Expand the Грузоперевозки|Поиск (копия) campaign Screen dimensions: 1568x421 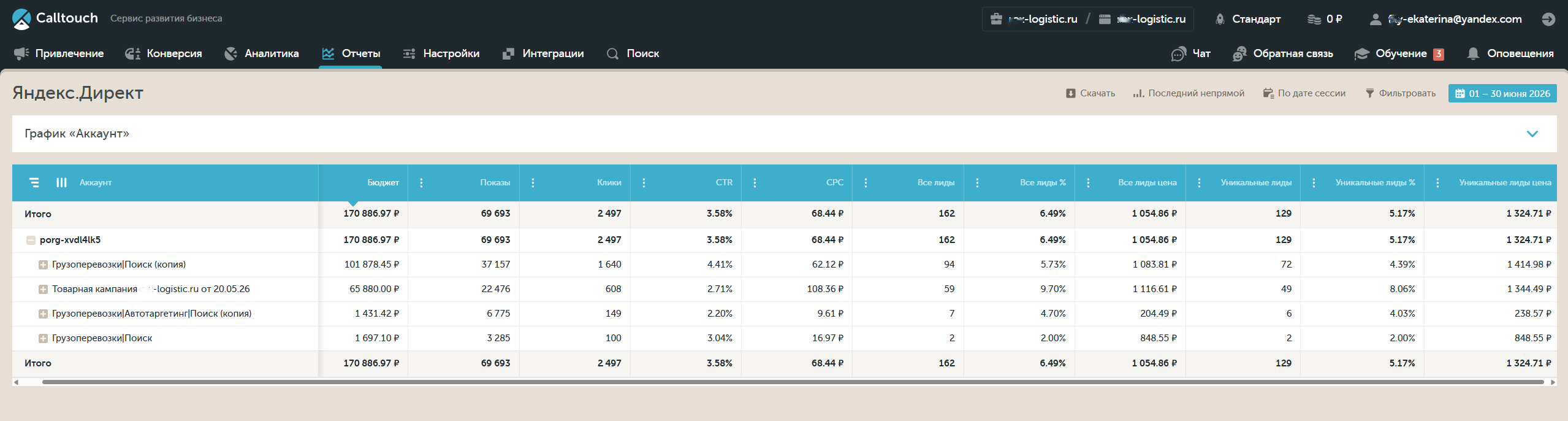tap(43, 265)
